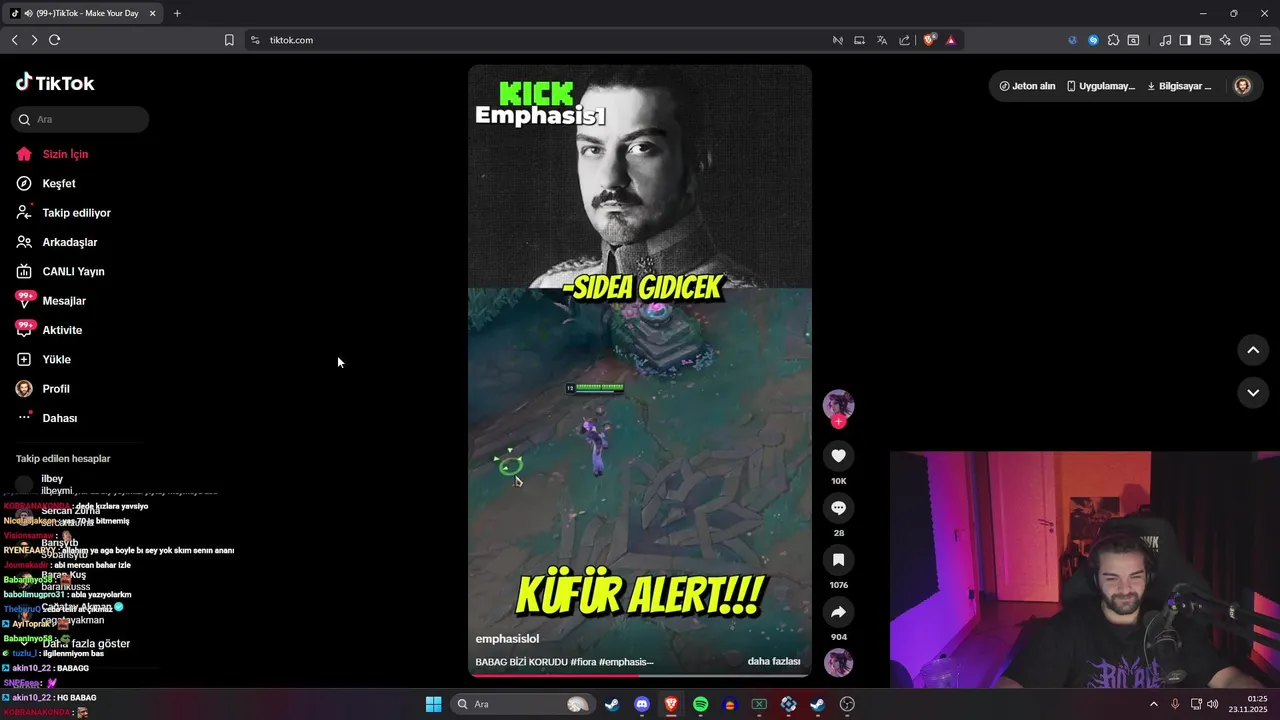The height and width of the screenshot is (720, 1280).
Task: Open the Leo AI sparkle icon
Action: point(1225,40)
